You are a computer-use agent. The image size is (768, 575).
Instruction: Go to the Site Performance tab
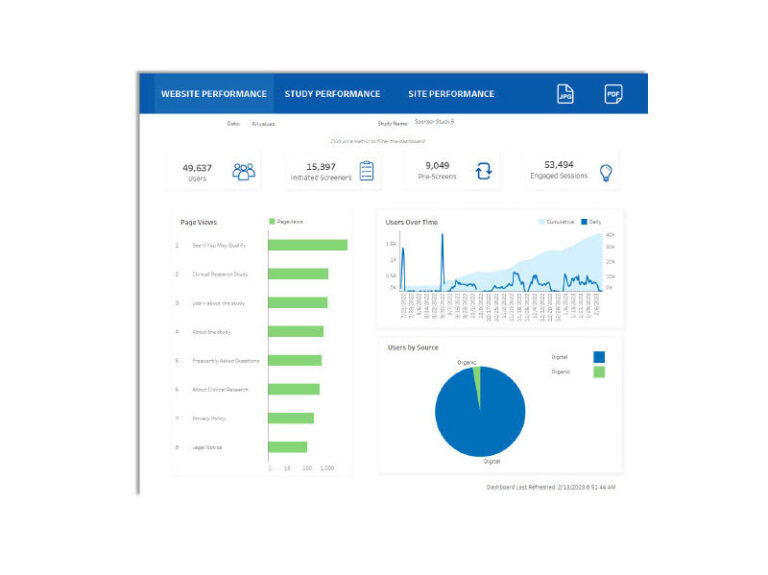451,94
